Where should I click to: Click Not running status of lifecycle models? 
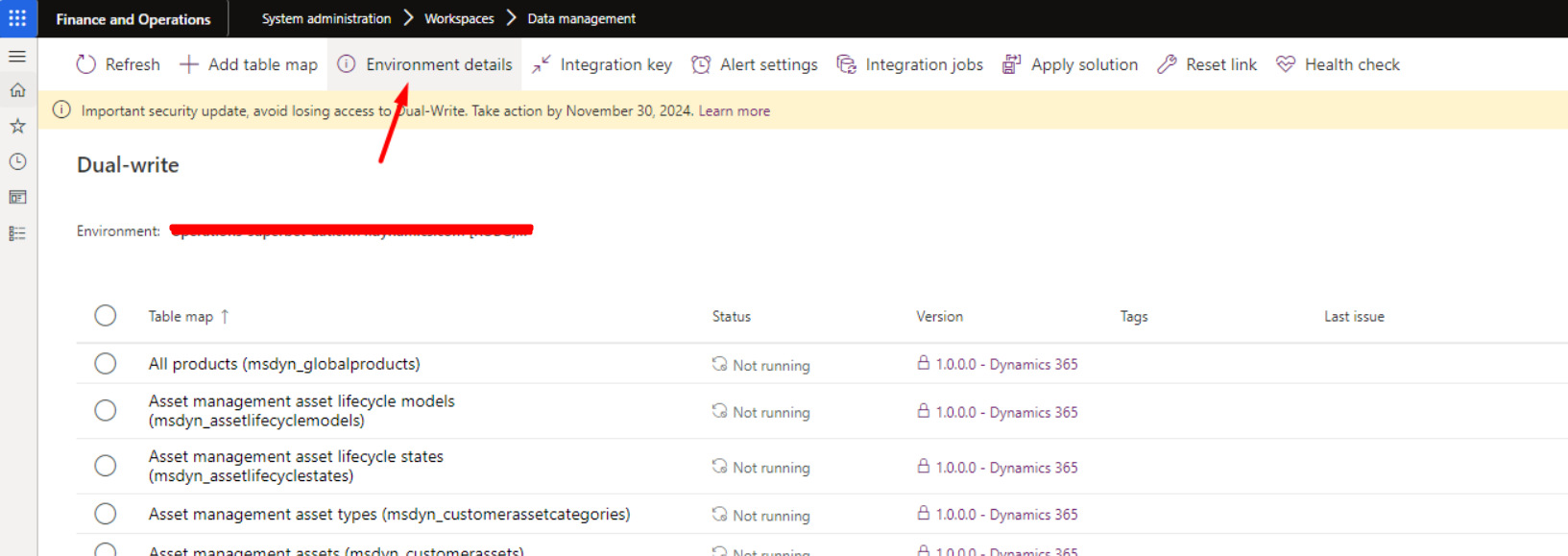[x=771, y=412]
